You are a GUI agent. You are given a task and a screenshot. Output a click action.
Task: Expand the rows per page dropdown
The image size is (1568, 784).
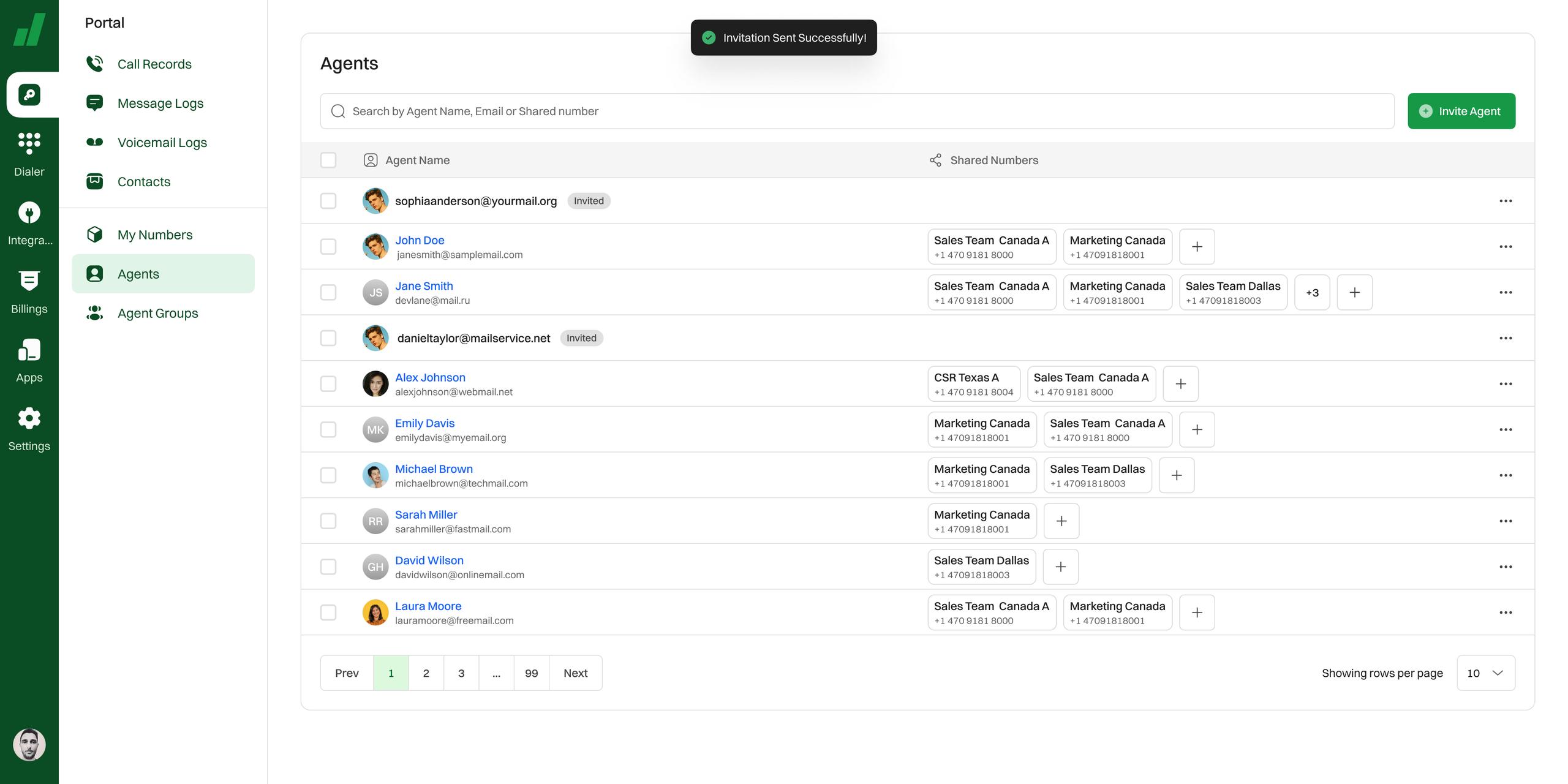click(x=1485, y=673)
